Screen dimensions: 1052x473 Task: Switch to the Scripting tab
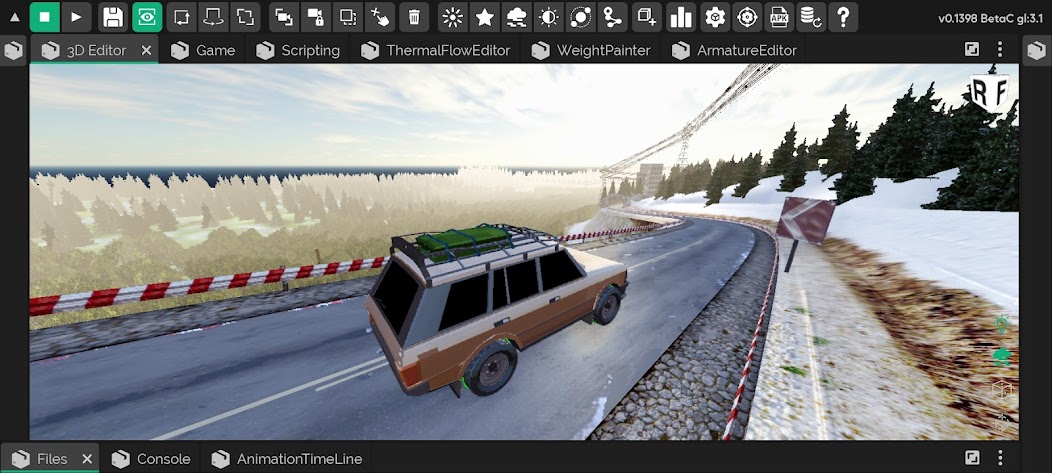tap(298, 50)
